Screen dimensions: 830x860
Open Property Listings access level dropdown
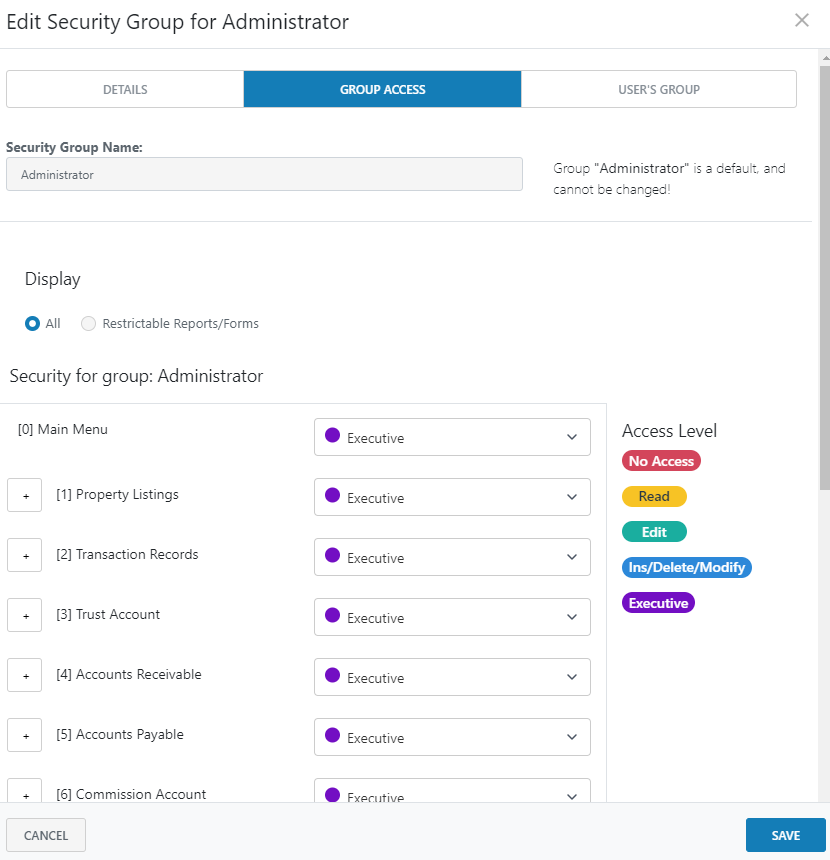[452, 497]
